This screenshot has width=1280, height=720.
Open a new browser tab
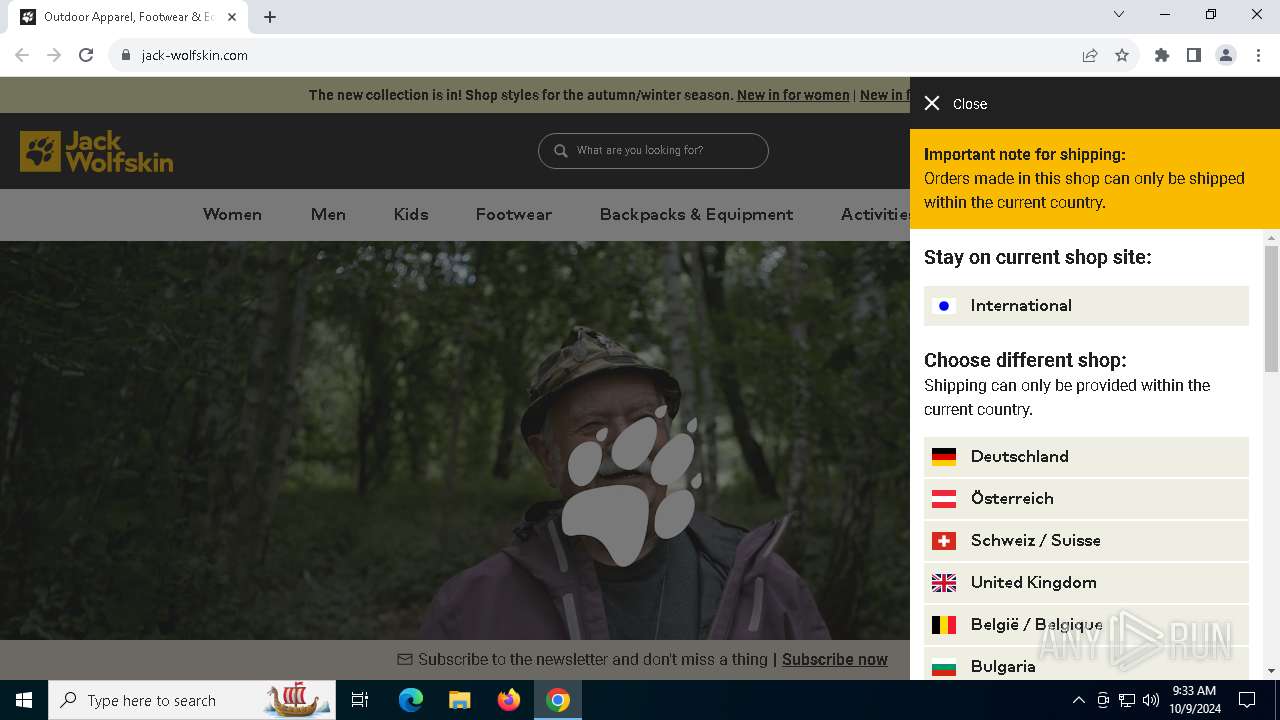pos(270,17)
